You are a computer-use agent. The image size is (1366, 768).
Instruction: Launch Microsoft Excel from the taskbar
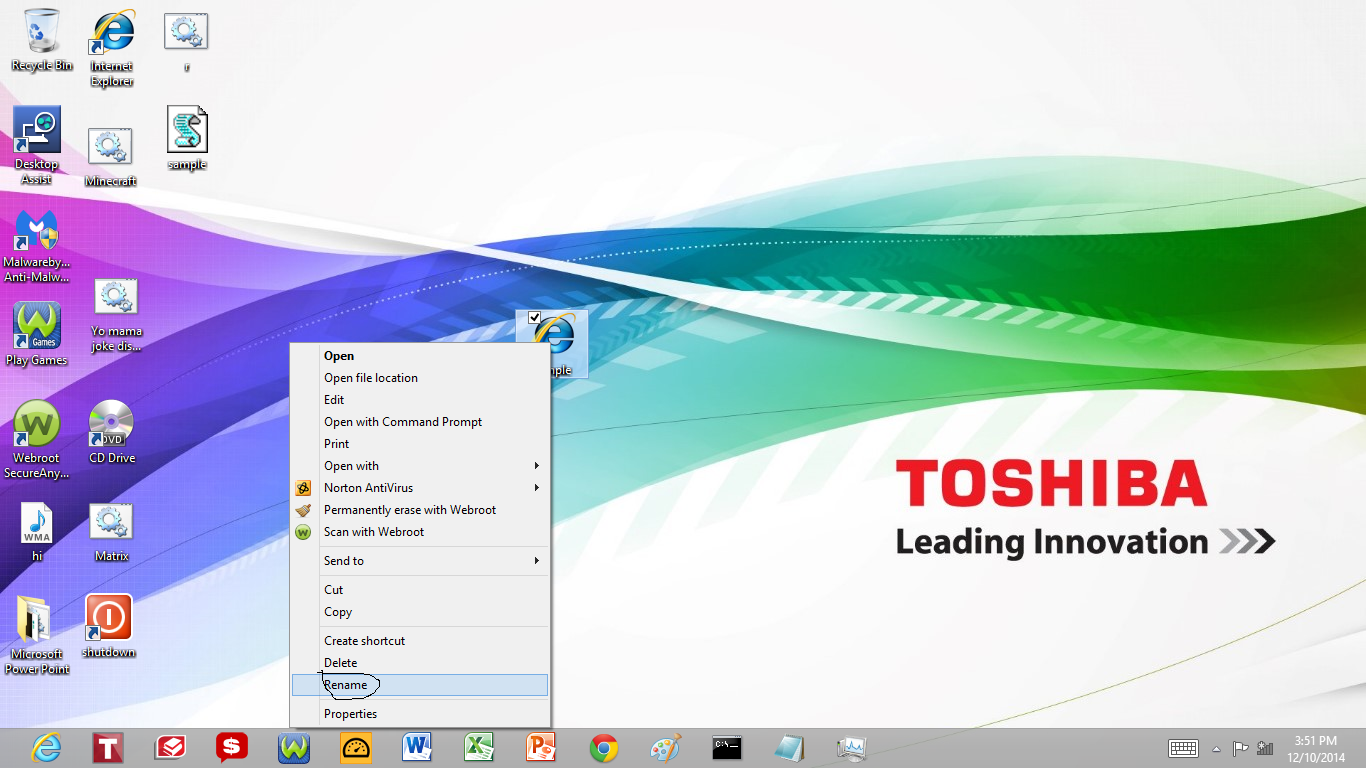pos(479,748)
